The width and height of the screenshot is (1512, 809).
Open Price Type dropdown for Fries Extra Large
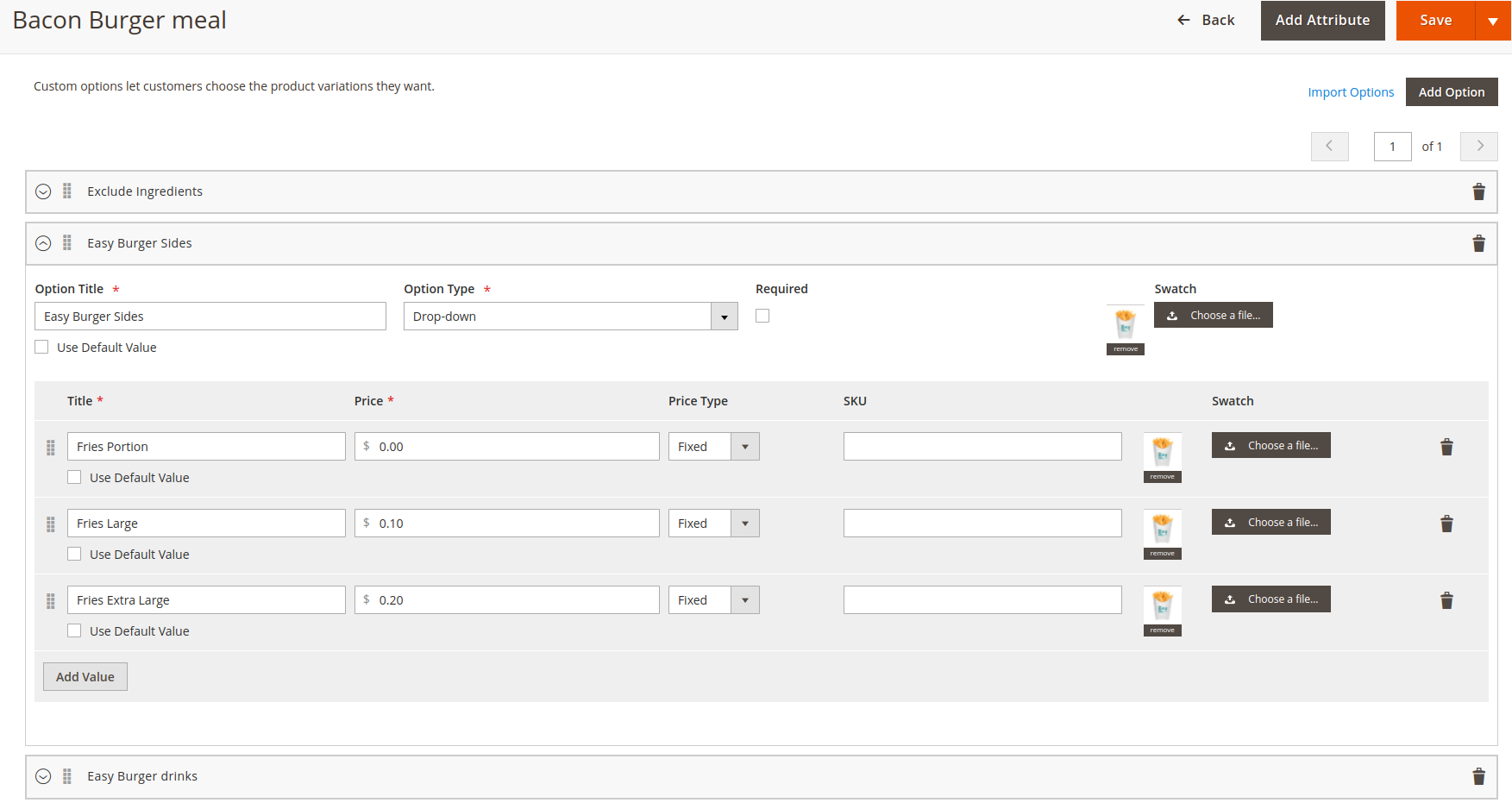click(x=713, y=600)
